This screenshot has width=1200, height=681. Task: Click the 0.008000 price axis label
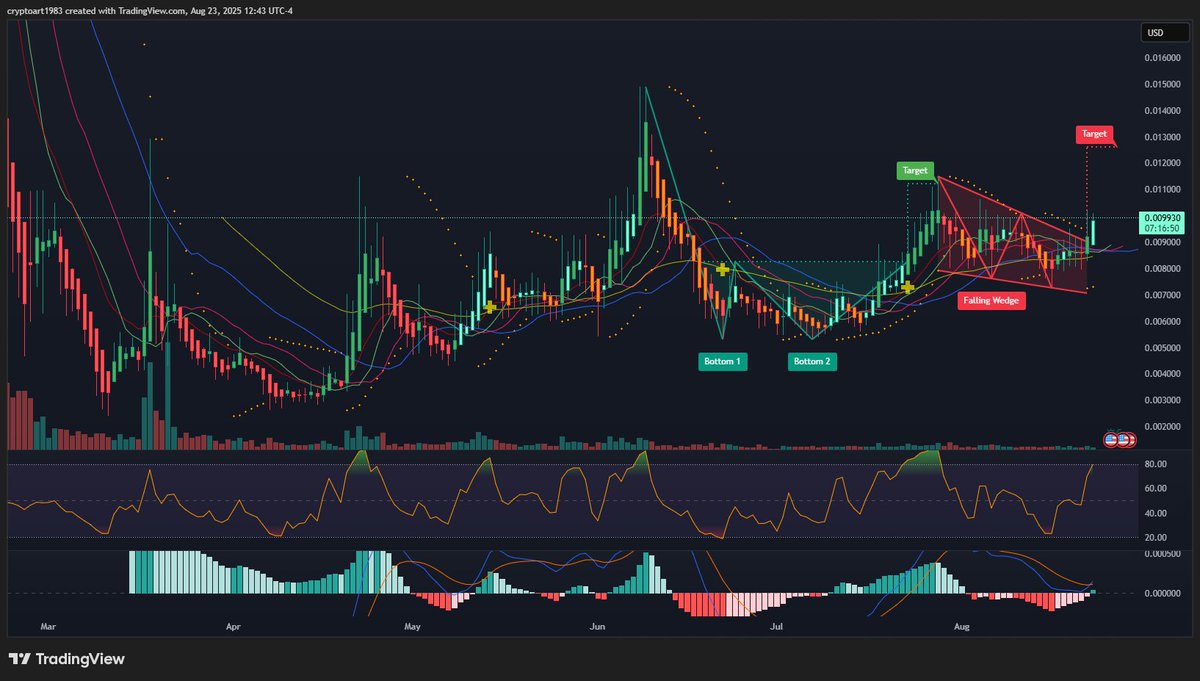point(1163,268)
